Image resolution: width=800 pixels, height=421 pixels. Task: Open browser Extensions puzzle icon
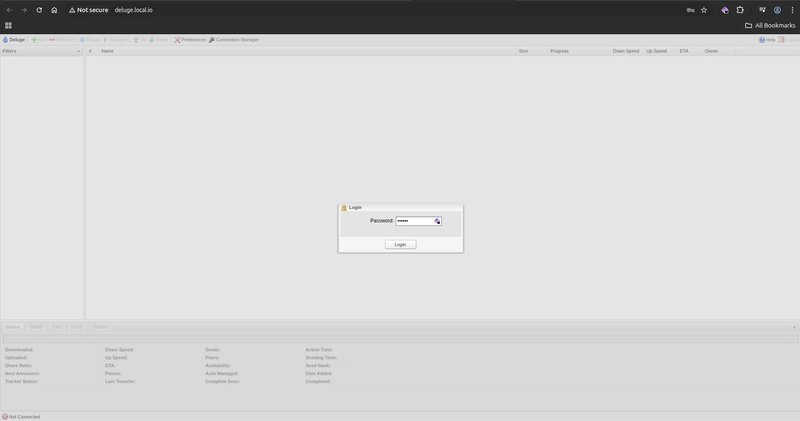[x=740, y=10]
